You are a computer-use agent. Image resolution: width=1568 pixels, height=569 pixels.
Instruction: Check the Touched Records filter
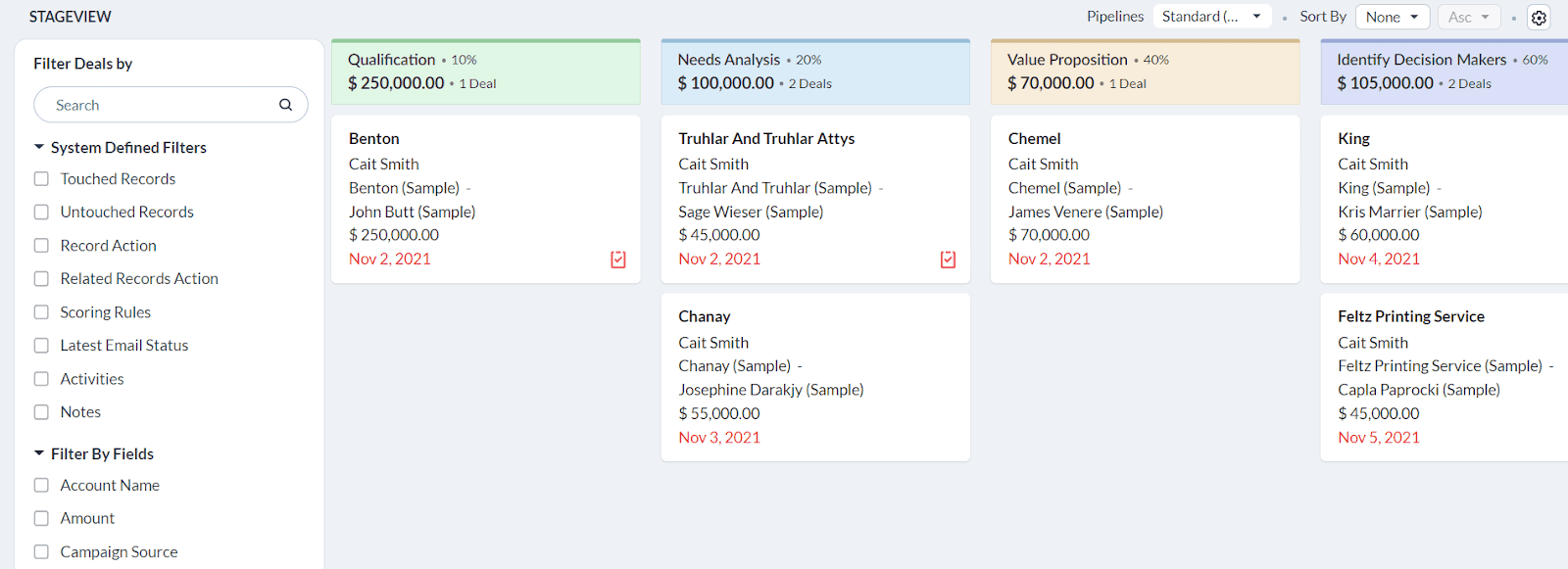tap(41, 179)
